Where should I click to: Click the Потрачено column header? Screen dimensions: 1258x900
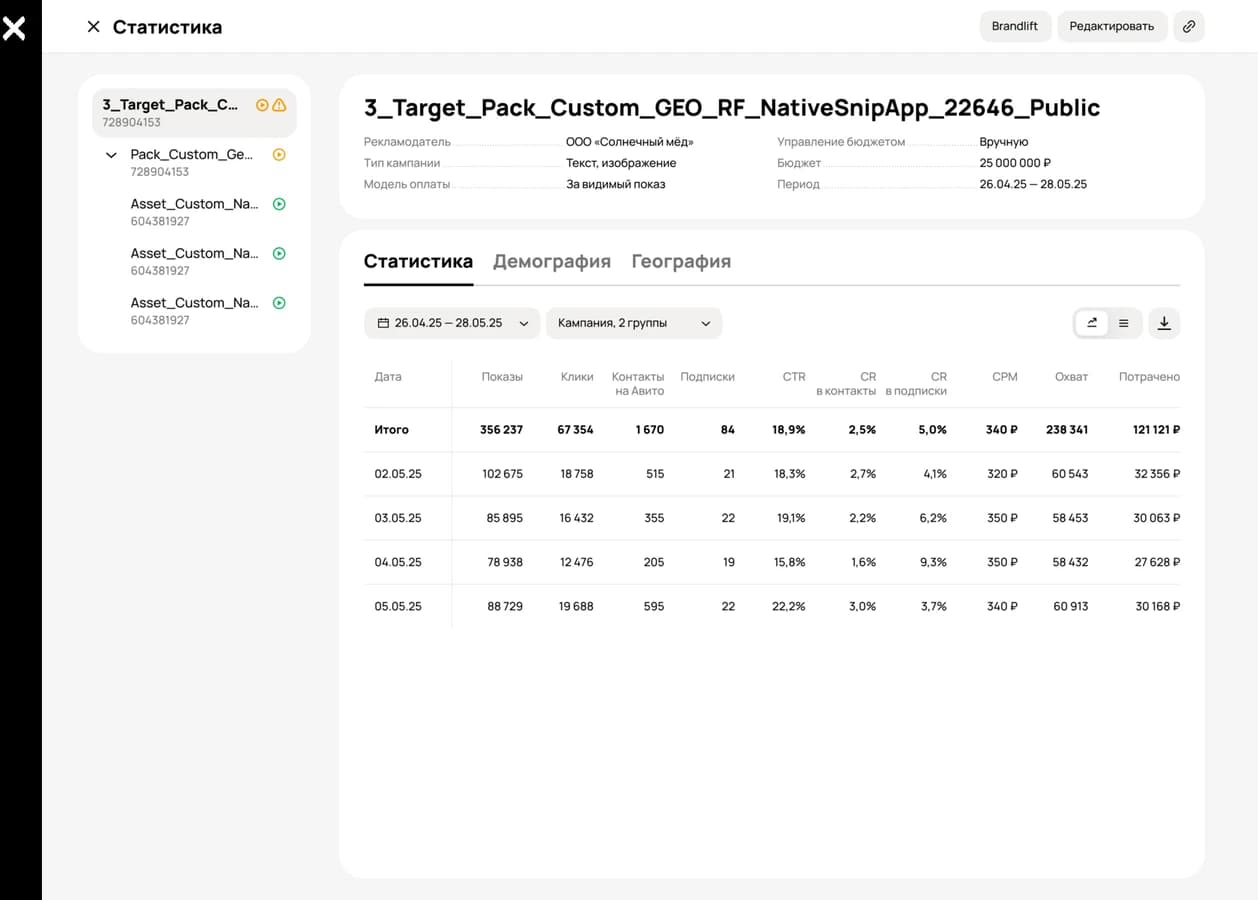1149,377
